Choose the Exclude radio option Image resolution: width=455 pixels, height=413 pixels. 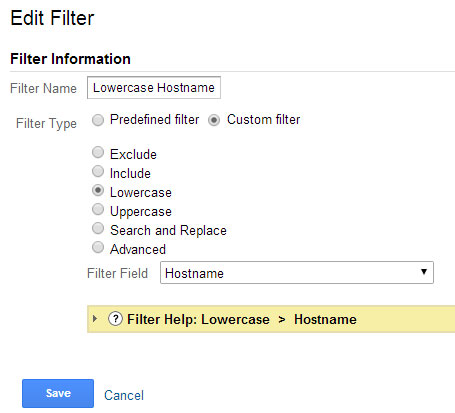coord(98,152)
